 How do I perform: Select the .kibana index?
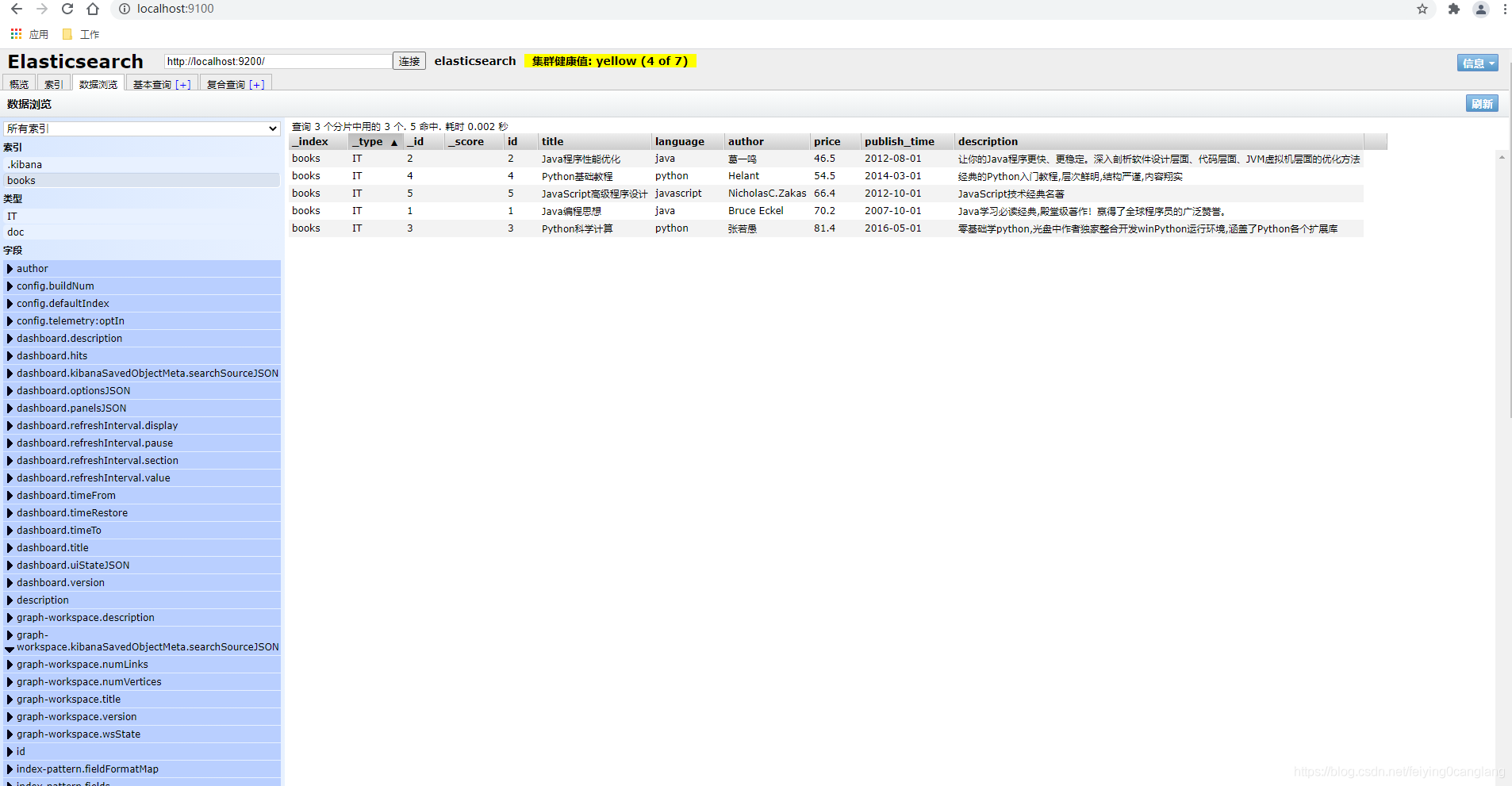[142, 165]
